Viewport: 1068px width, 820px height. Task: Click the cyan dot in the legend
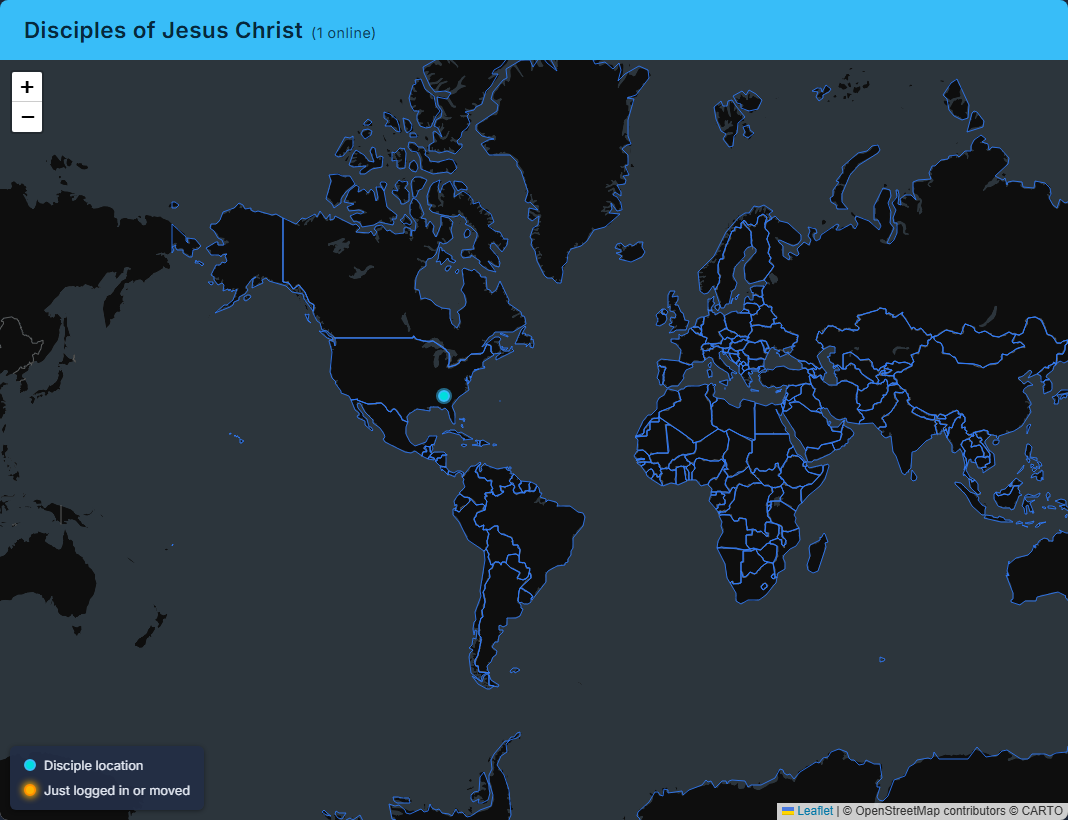(30, 765)
